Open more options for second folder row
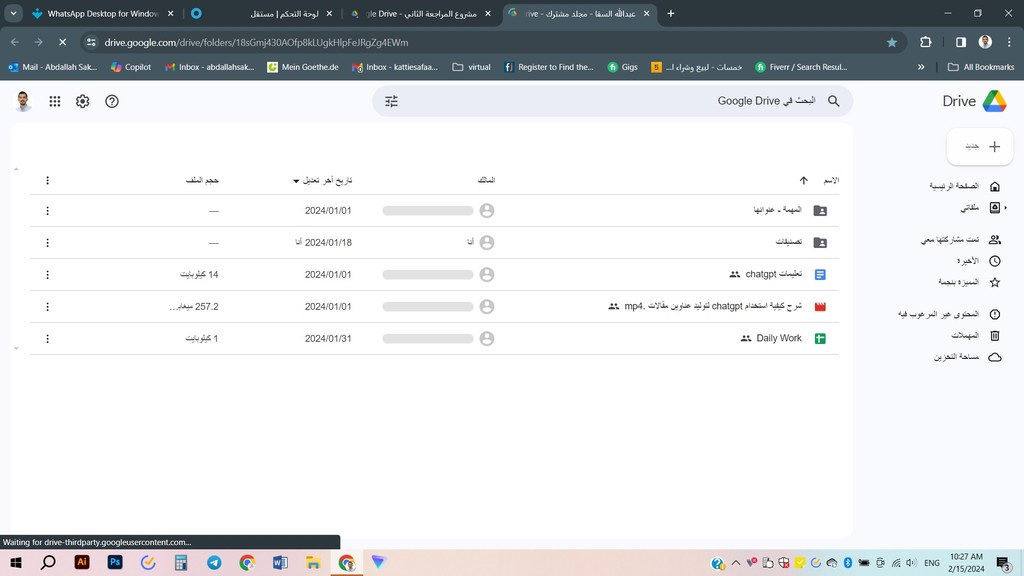The height and width of the screenshot is (576, 1024). click(x=47, y=243)
